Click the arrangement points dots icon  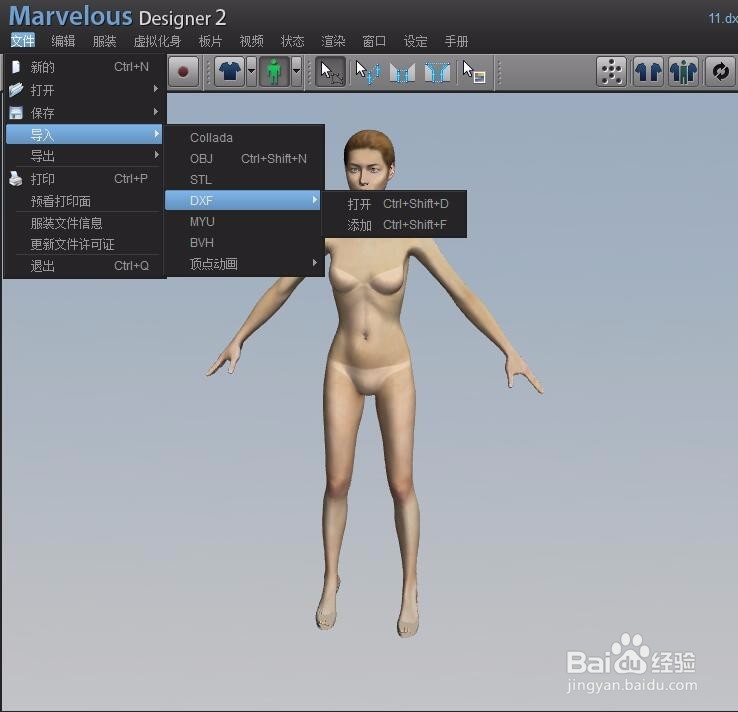pos(611,72)
